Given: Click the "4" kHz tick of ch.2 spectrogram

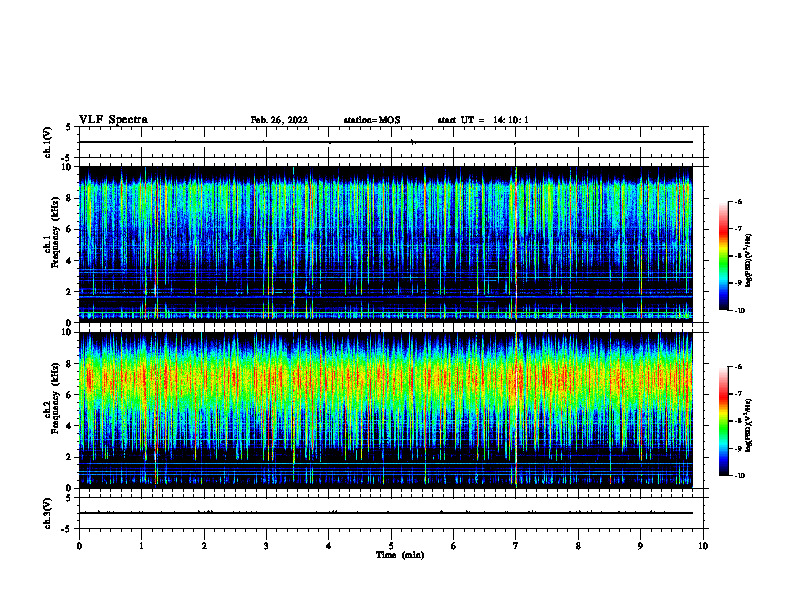Looking at the screenshot, I should tap(70, 426).
